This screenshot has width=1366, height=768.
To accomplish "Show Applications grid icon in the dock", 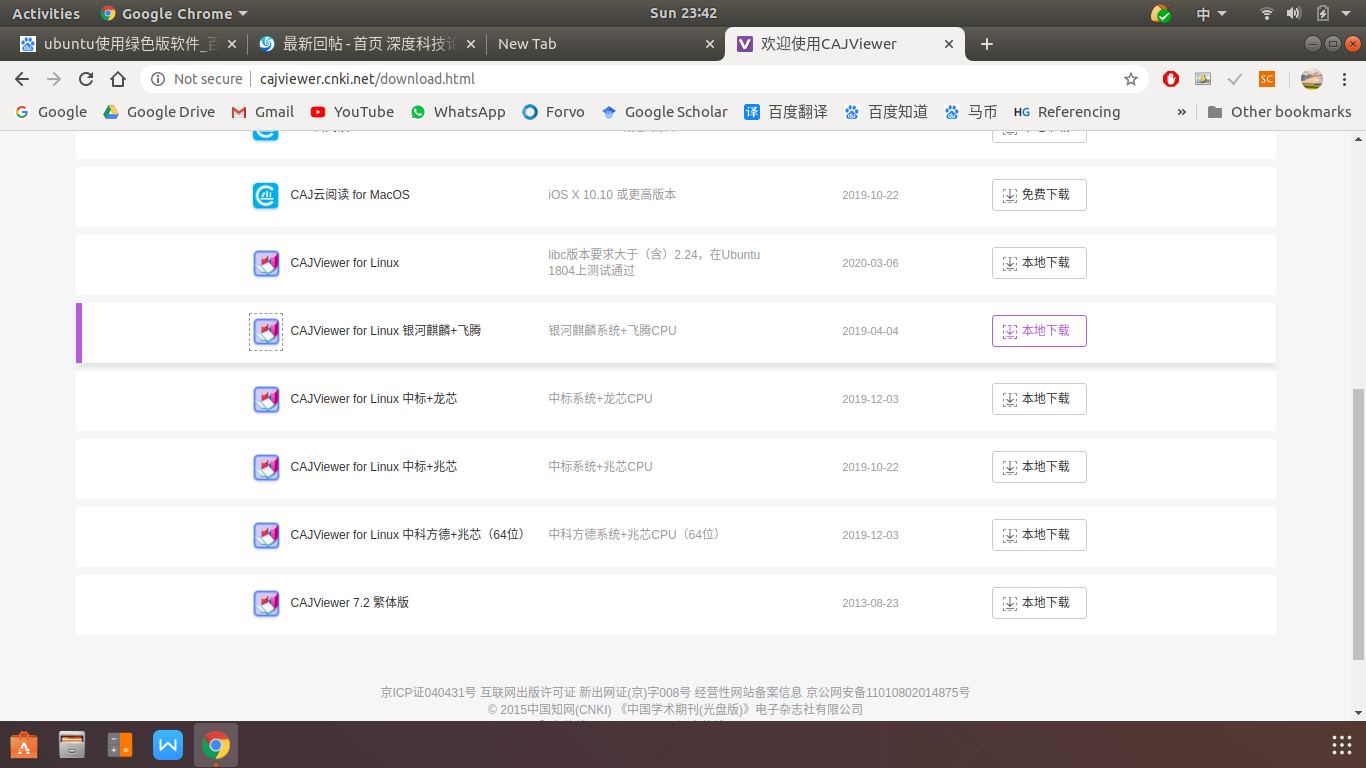I will point(1342,745).
